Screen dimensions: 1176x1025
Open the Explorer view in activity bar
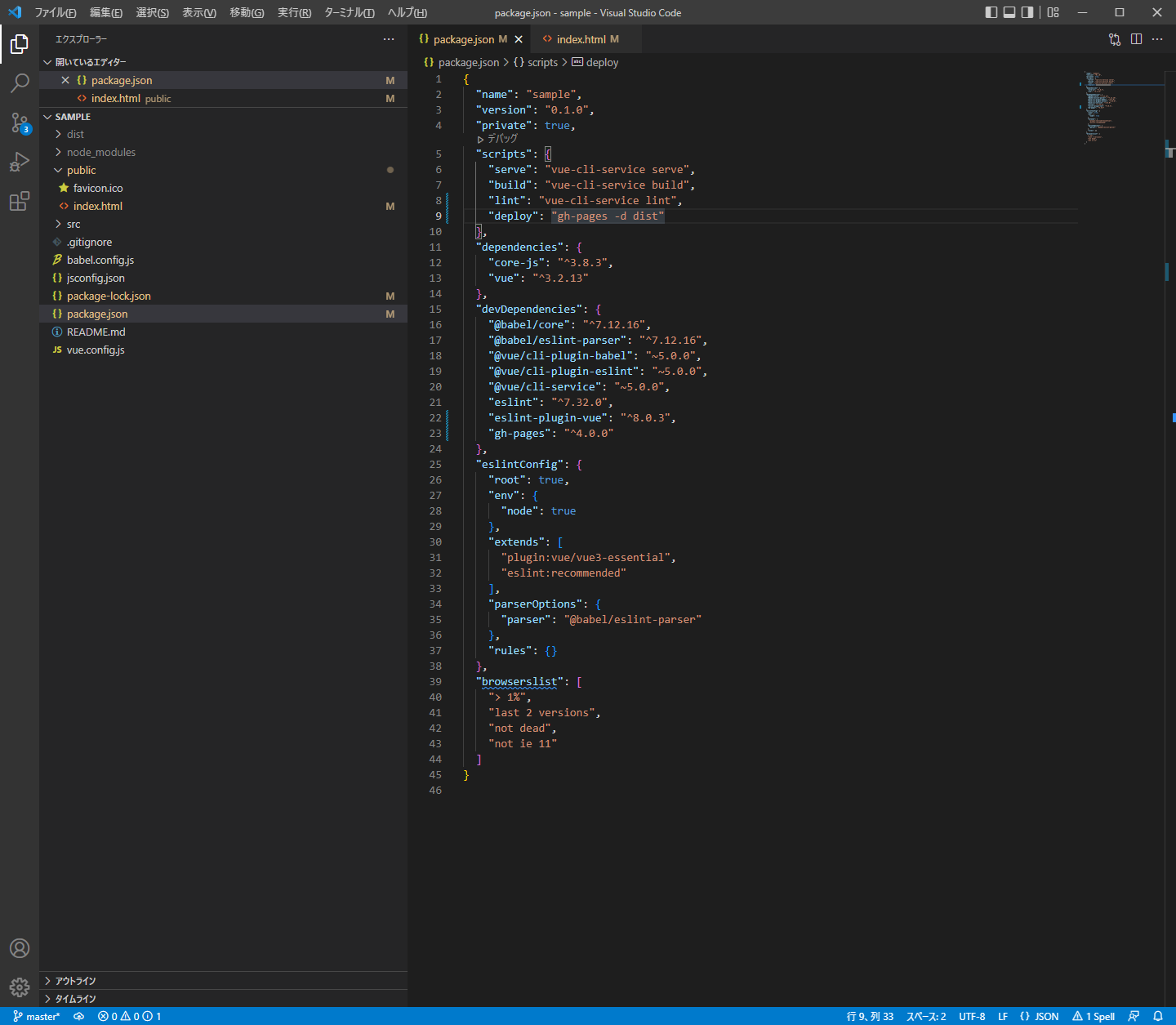pos(20,44)
